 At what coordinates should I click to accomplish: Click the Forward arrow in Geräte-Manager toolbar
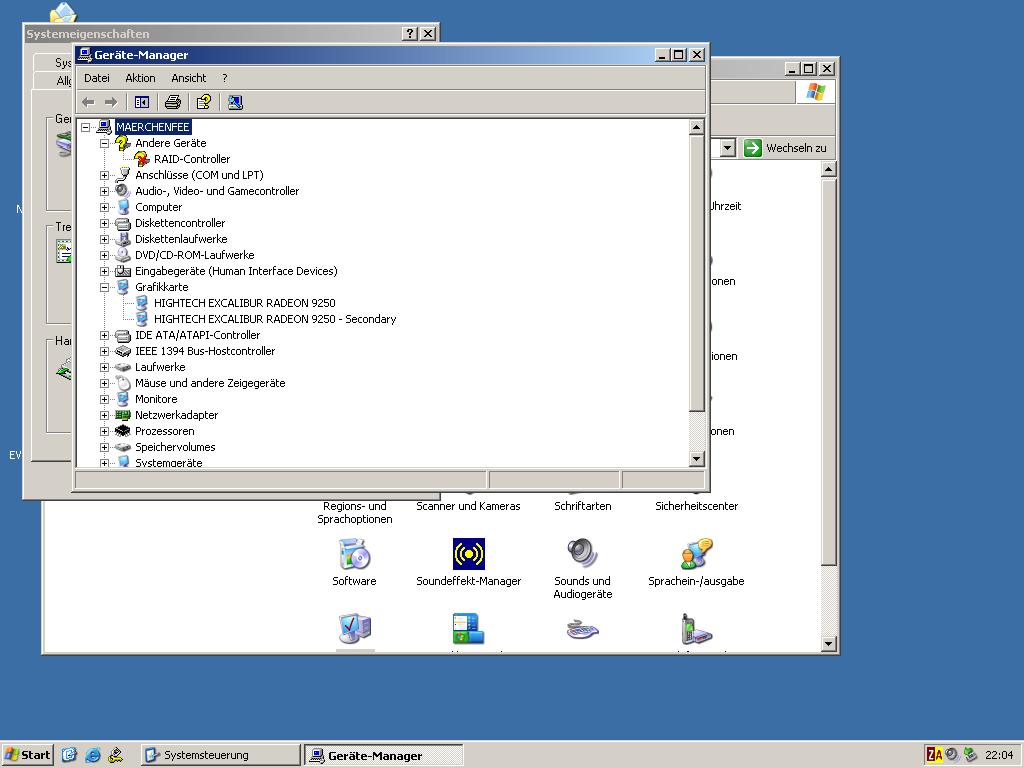(111, 102)
